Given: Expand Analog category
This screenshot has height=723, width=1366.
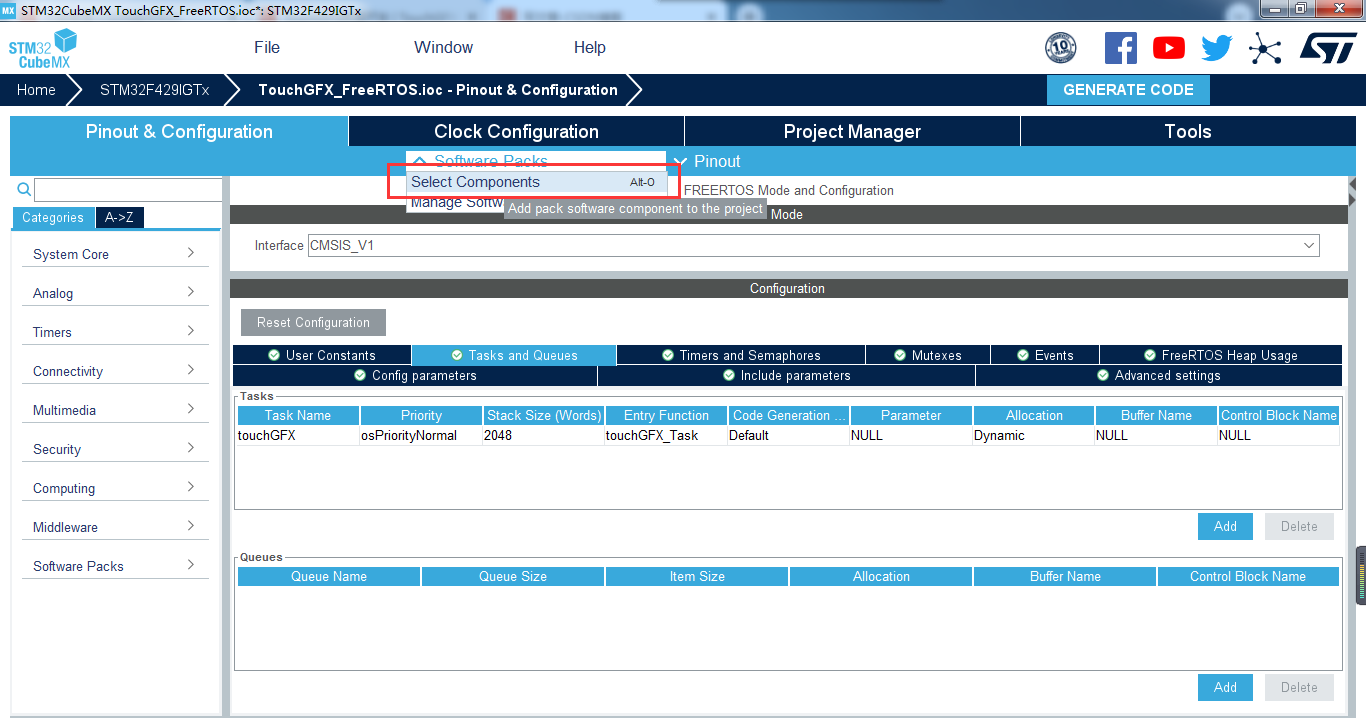Looking at the screenshot, I should pyautogui.click(x=114, y=293).
